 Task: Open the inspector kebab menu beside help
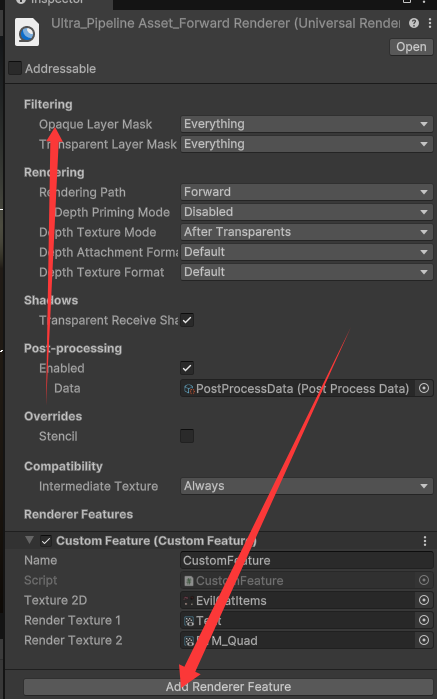430,23
